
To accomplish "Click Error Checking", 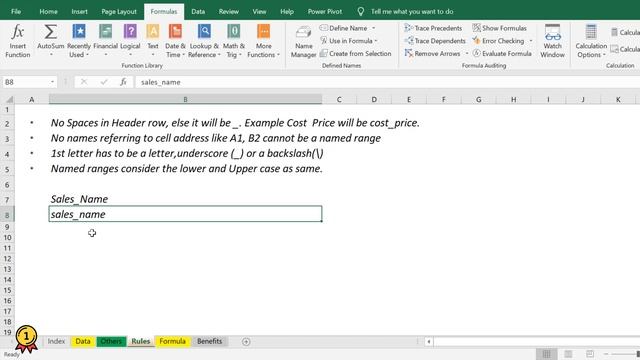I will (x=498, y=41).
